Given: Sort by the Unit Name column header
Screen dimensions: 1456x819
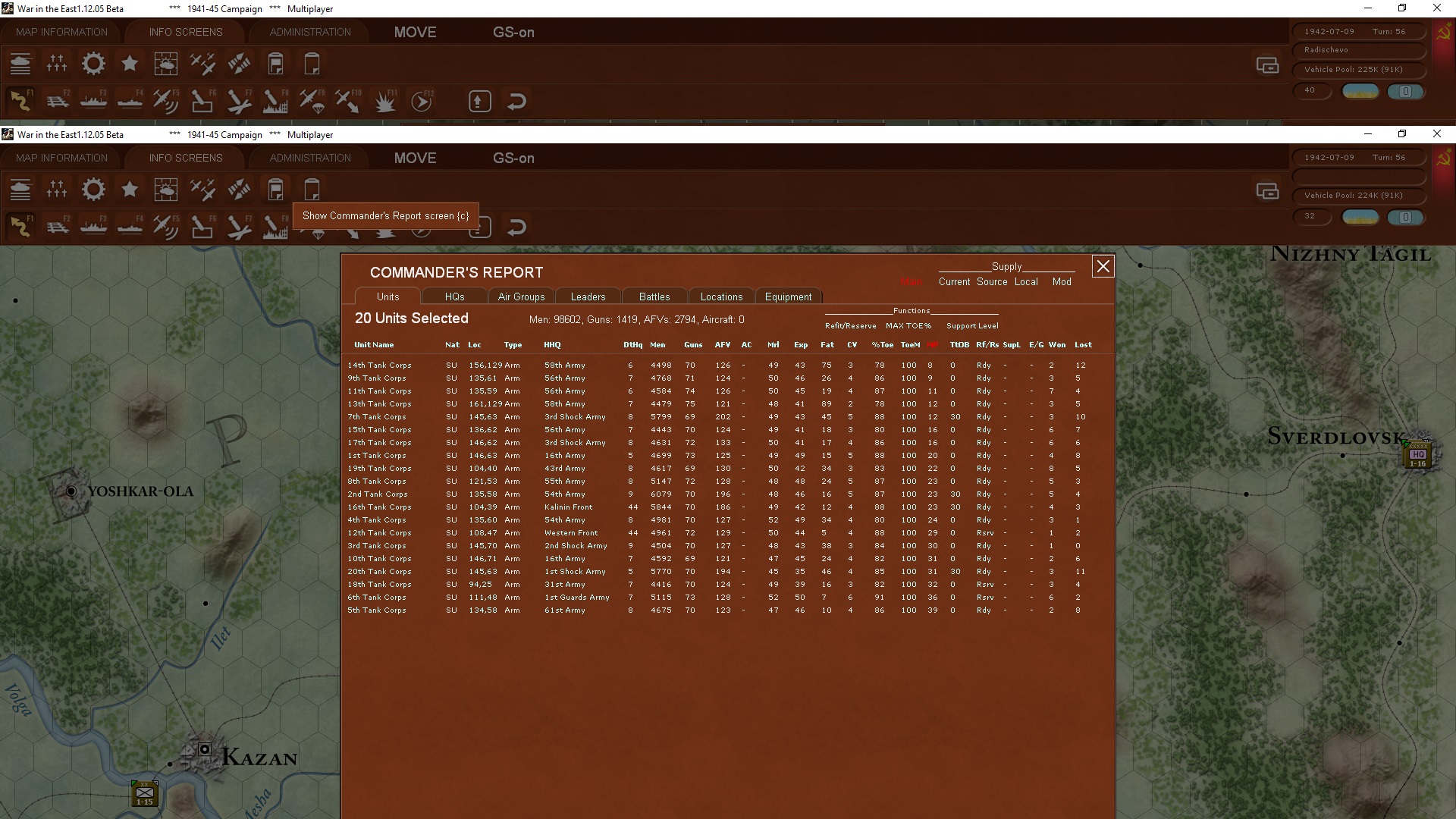Looking at the screenshot, I should point(374,345).
